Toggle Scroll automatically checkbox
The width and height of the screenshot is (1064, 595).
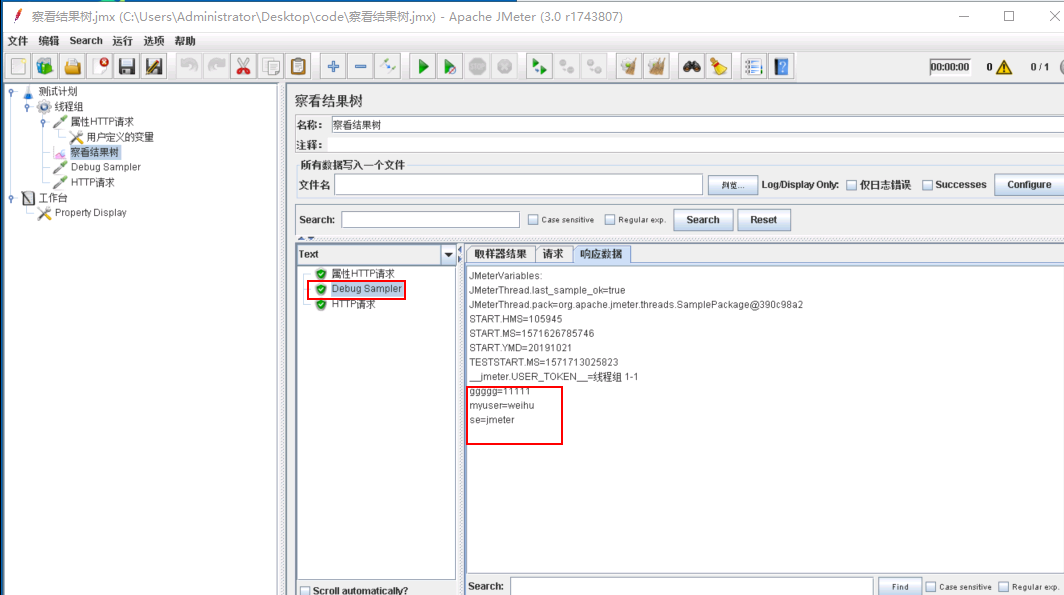[305, 590]
